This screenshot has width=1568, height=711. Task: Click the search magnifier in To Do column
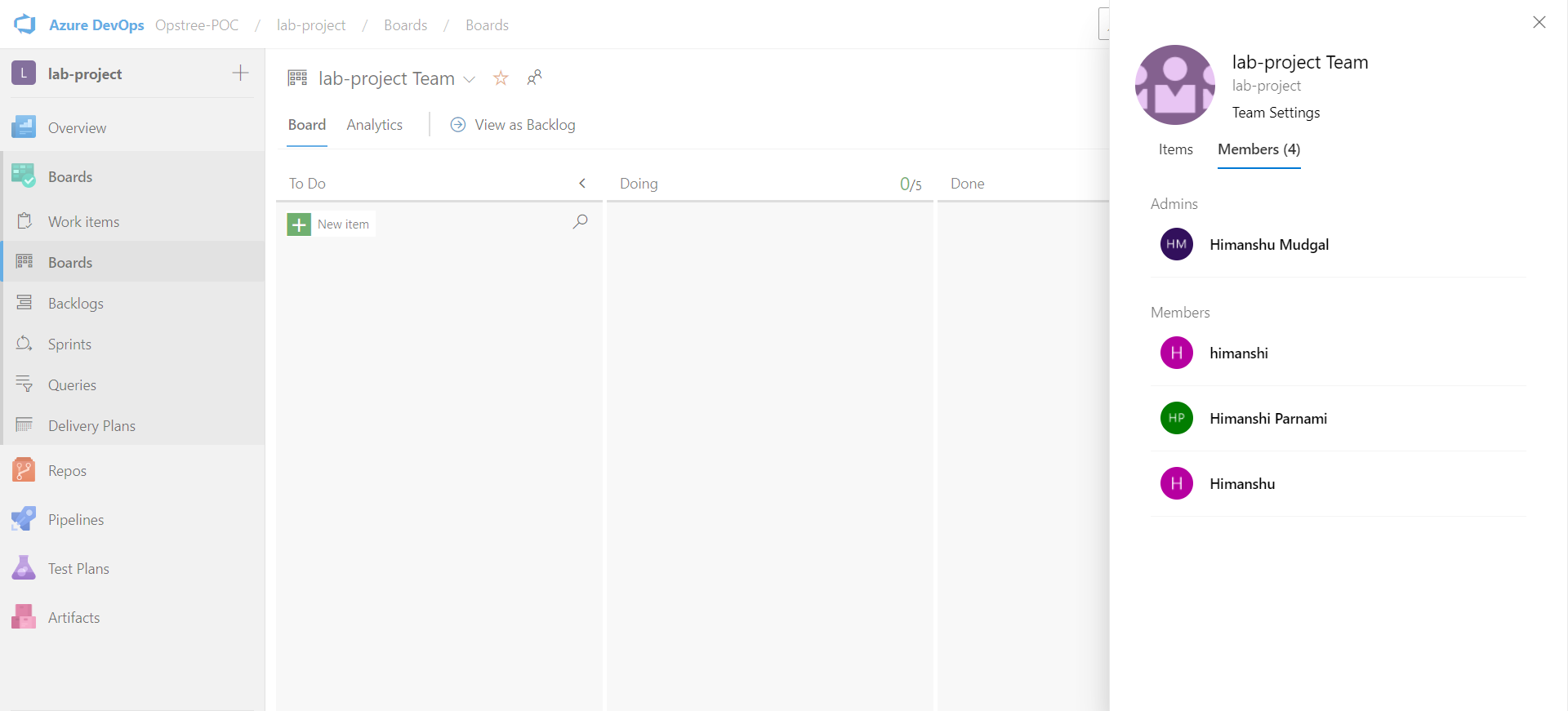(x=580, y=221)
